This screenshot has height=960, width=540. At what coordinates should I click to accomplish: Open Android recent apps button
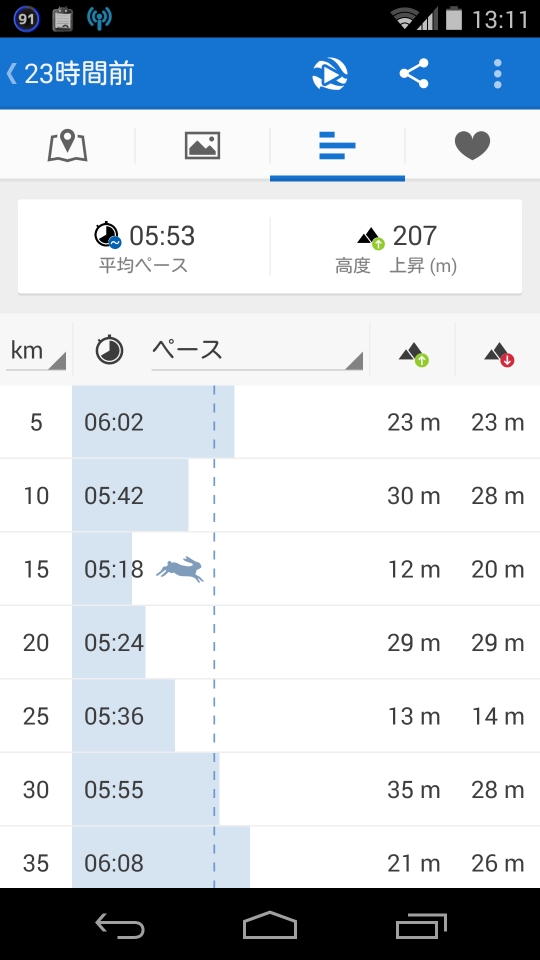coord(421,925)
